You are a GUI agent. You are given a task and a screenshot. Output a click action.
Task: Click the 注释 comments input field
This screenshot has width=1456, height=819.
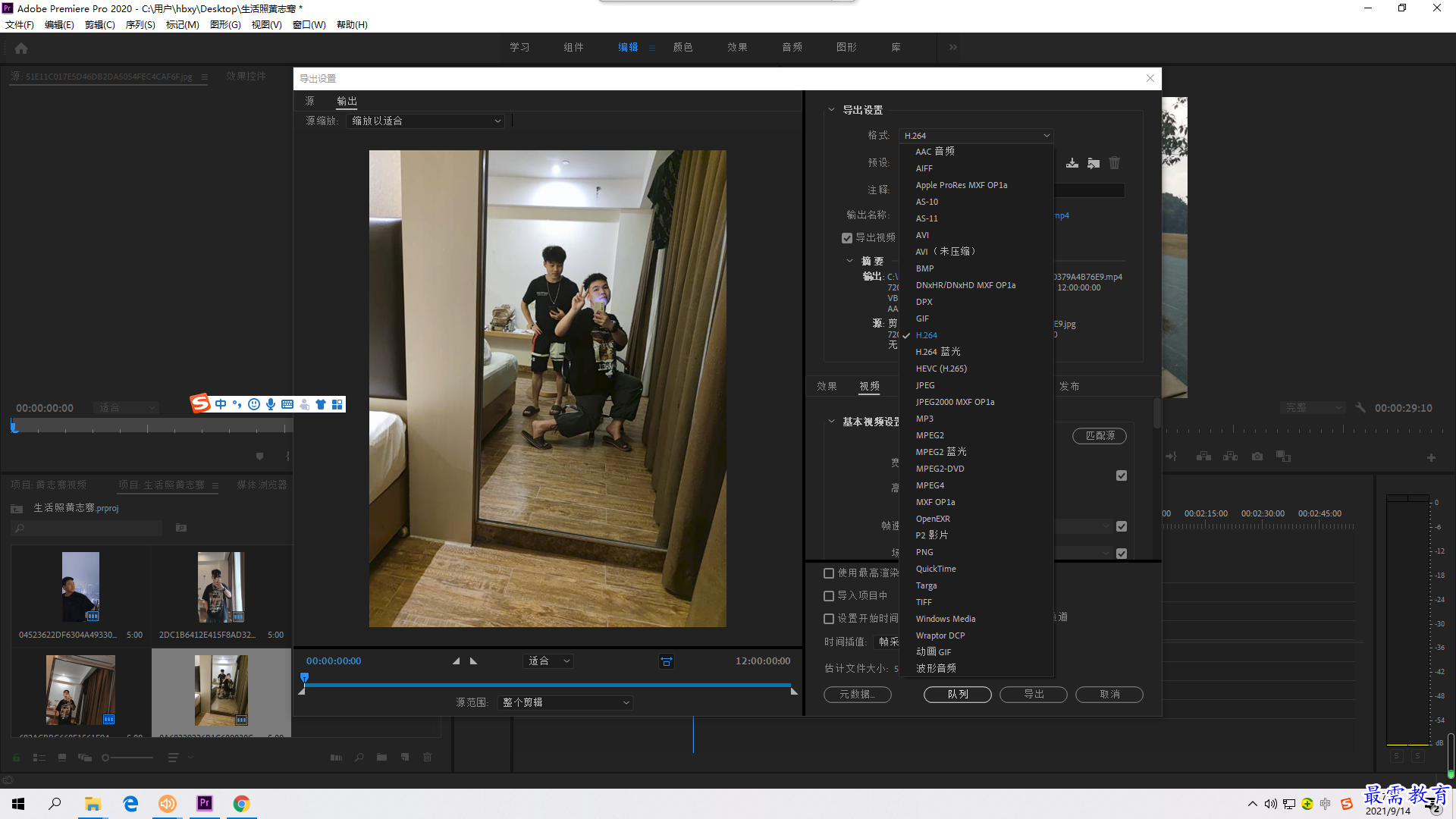point(1089,190)
